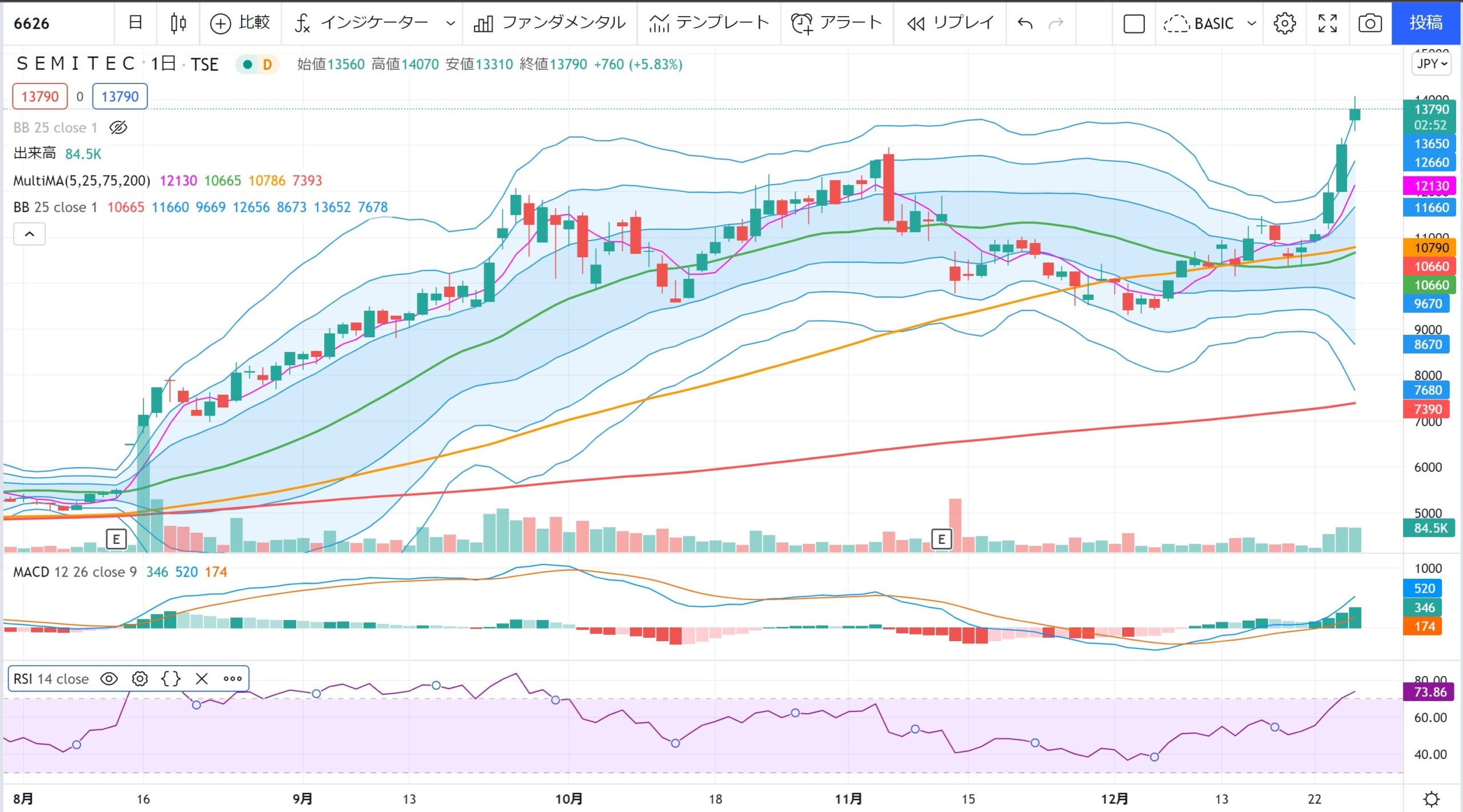Screen dimensions: 1463x812
Task: Open time axis settings gear at bottom right
Action: [x=1431, y=798]
